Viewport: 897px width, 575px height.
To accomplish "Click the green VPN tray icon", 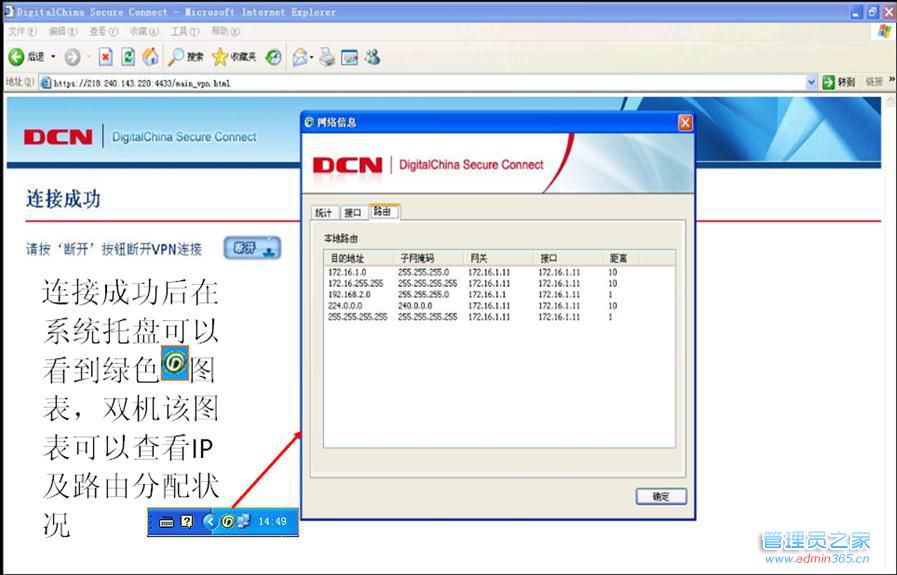I will 228,521.
